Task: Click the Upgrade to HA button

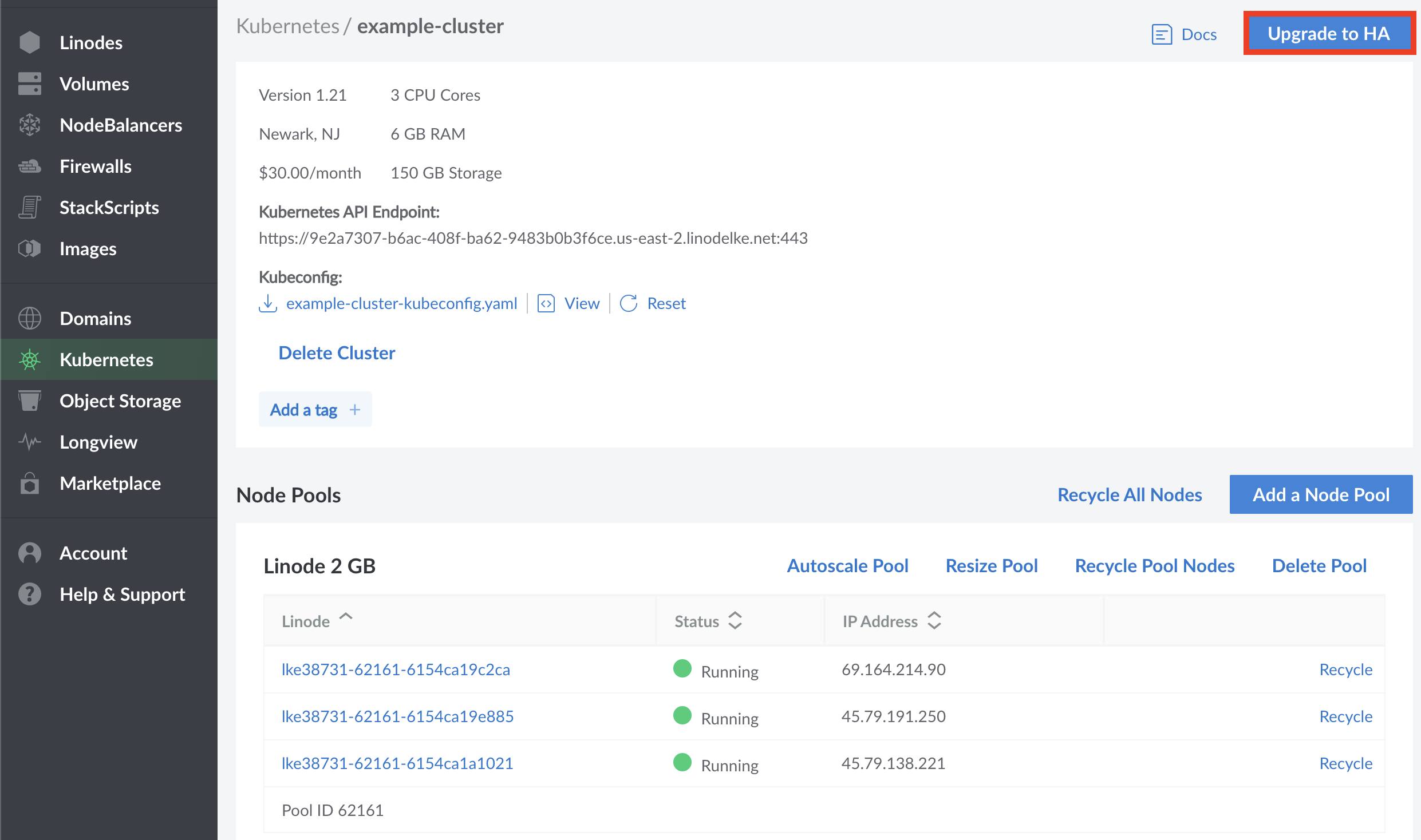Action: pos(1329,33)
